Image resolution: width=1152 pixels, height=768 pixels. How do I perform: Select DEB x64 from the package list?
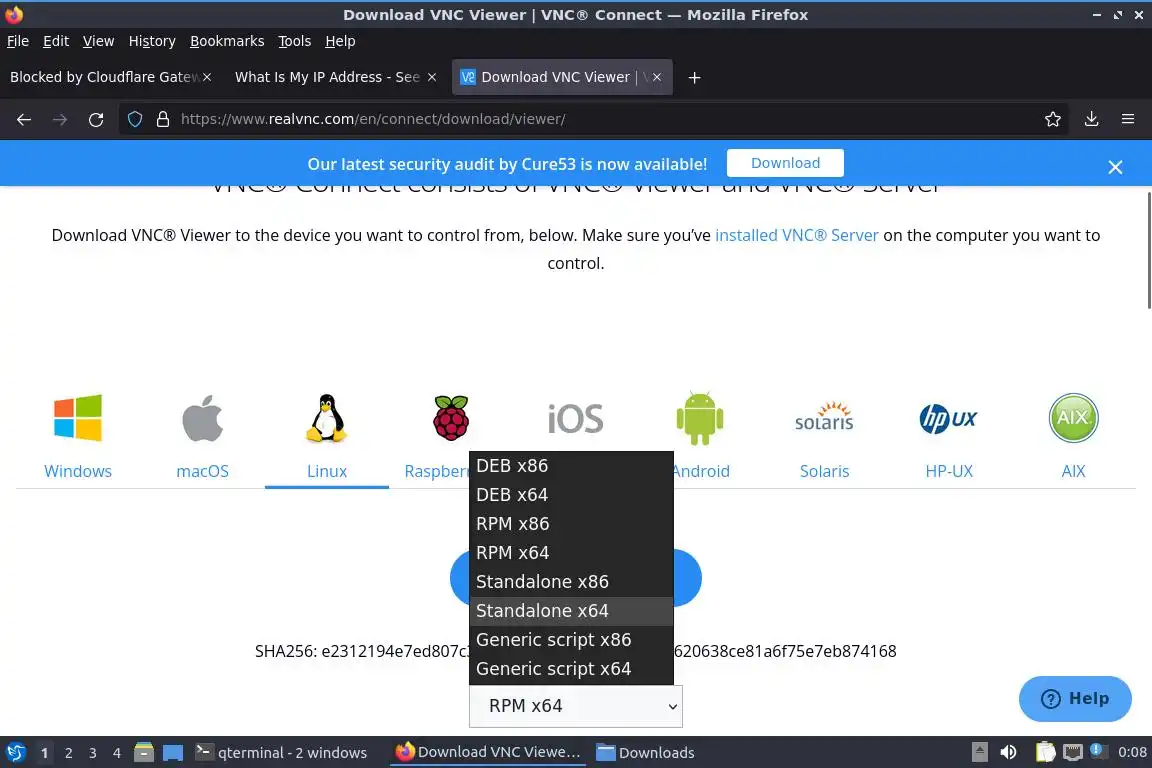coord(572,495)
